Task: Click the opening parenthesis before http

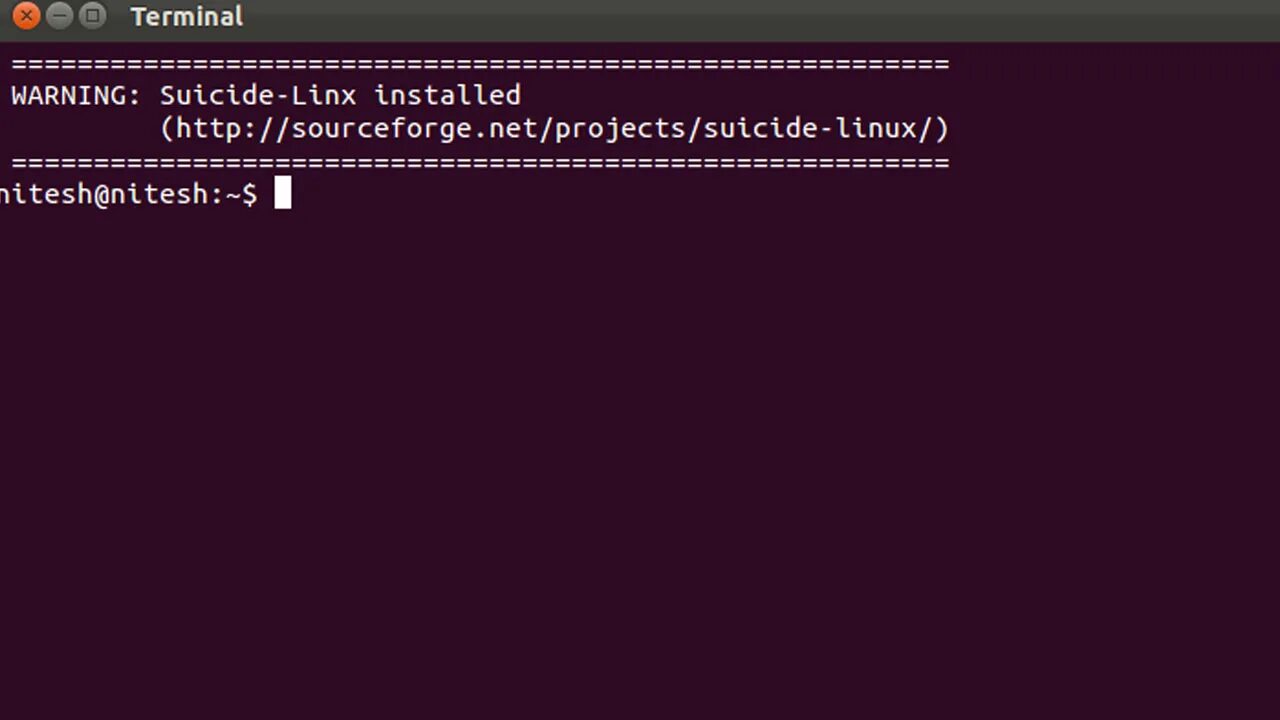Action: pyautogui.click(x=168, y=129)
